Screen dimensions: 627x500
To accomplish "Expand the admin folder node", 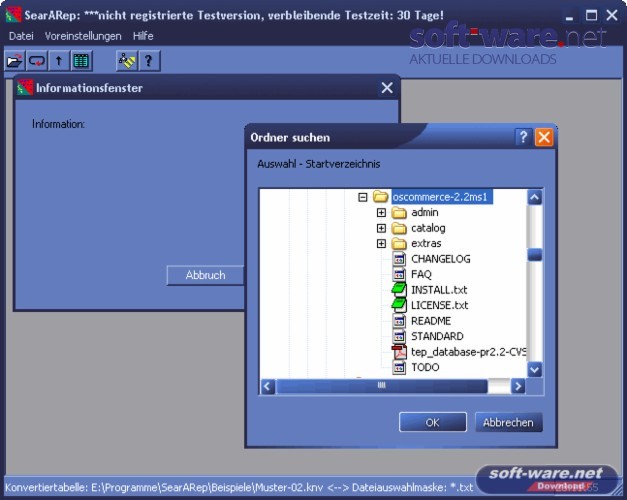I will [381, 212].
